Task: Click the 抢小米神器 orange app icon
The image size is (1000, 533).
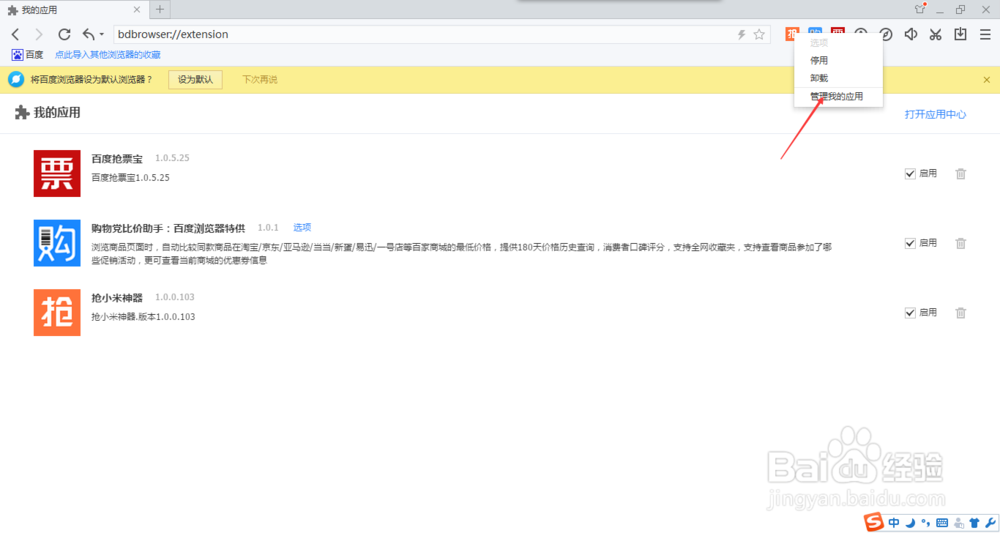Action: (x=57, y=312)
